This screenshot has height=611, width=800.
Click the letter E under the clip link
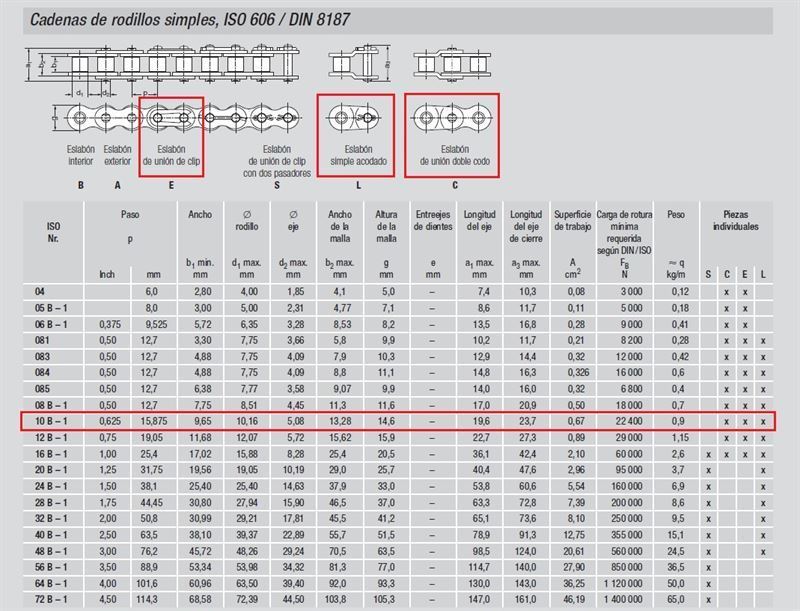click(x=171, y=185)
